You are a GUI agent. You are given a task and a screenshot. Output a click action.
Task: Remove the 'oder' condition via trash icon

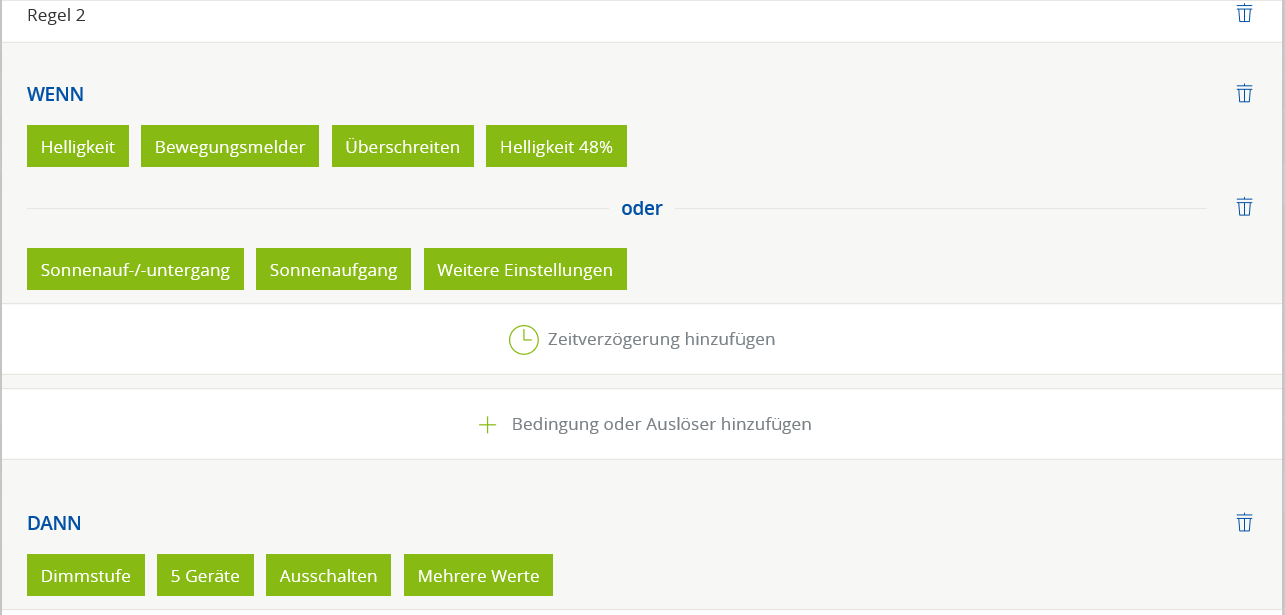pos(1244,207)
